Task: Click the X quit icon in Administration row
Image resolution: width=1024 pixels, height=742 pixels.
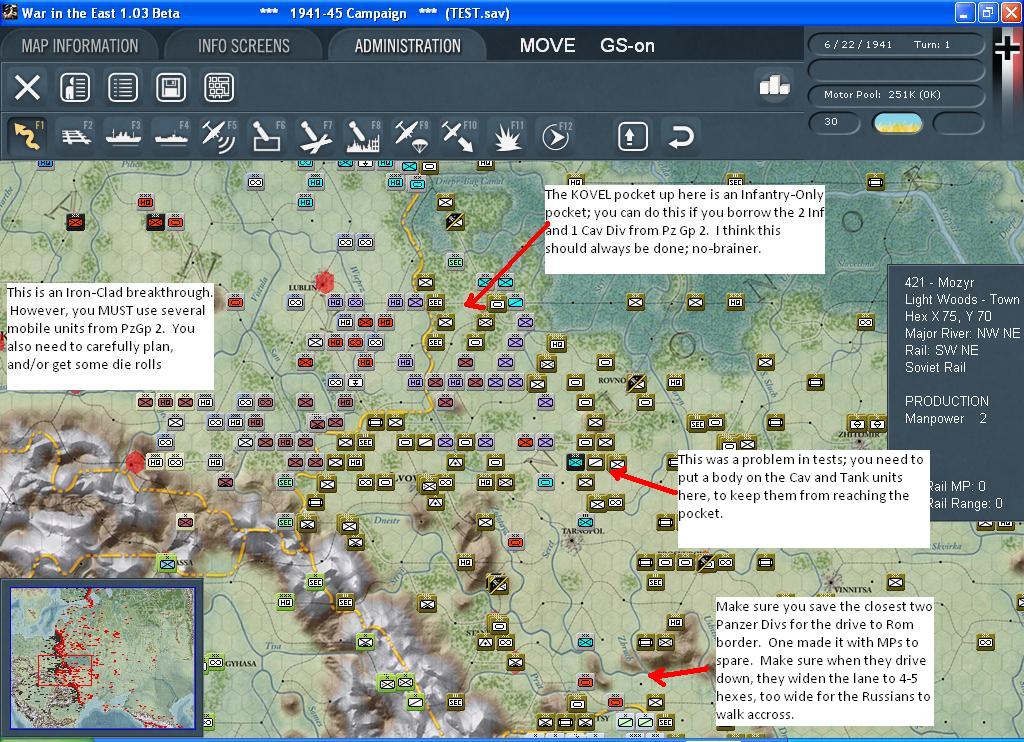Action: click(27, 87)
